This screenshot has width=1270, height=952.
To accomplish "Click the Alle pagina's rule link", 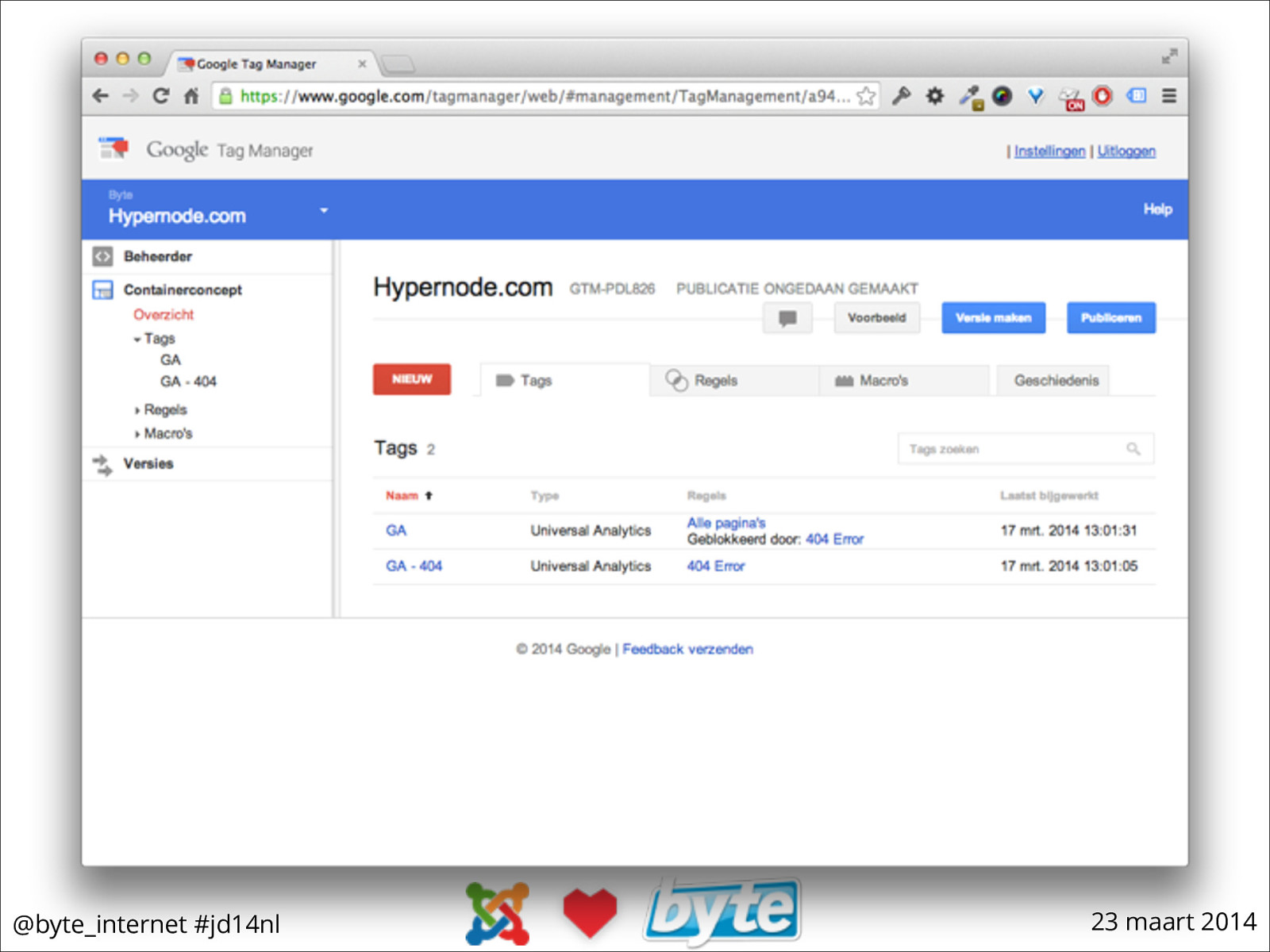I will 725,523.
